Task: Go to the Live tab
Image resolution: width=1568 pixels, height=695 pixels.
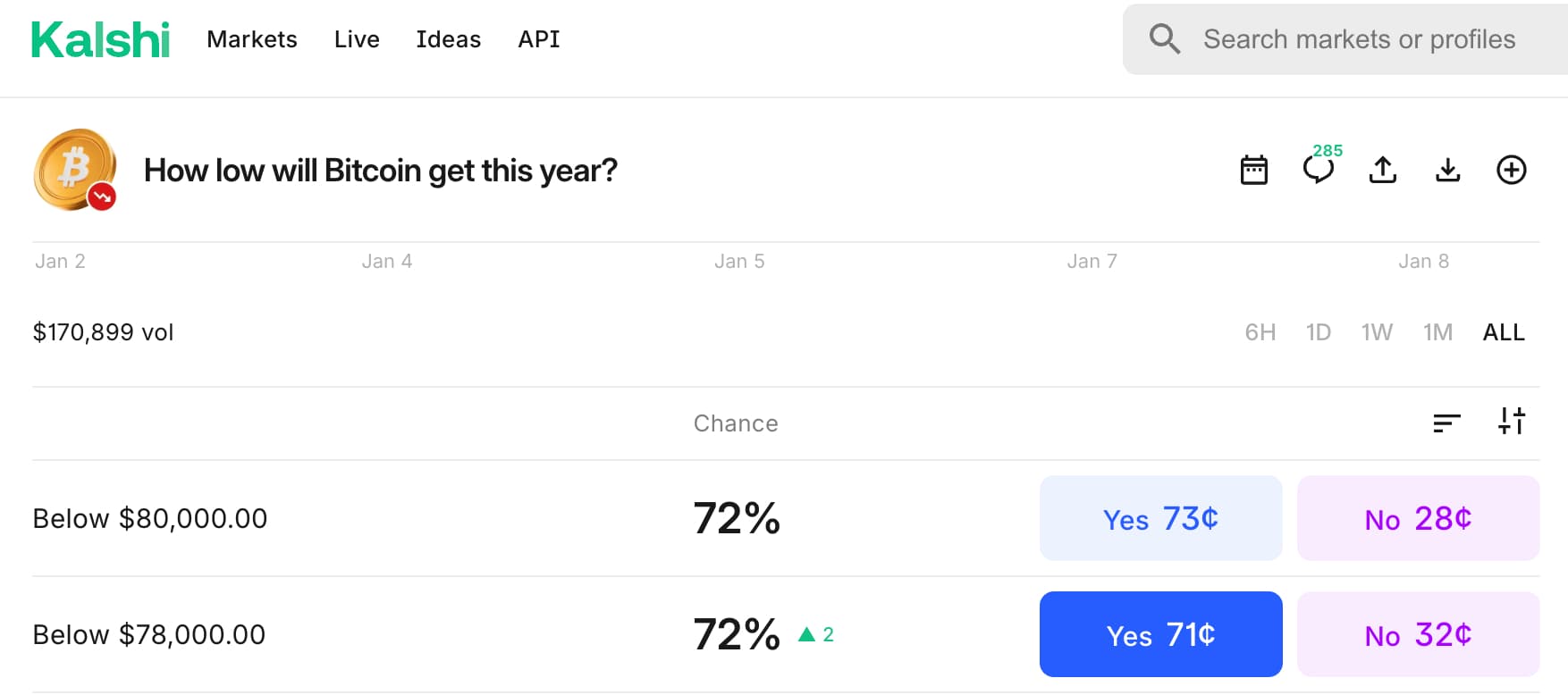Action: pos(357,39)
